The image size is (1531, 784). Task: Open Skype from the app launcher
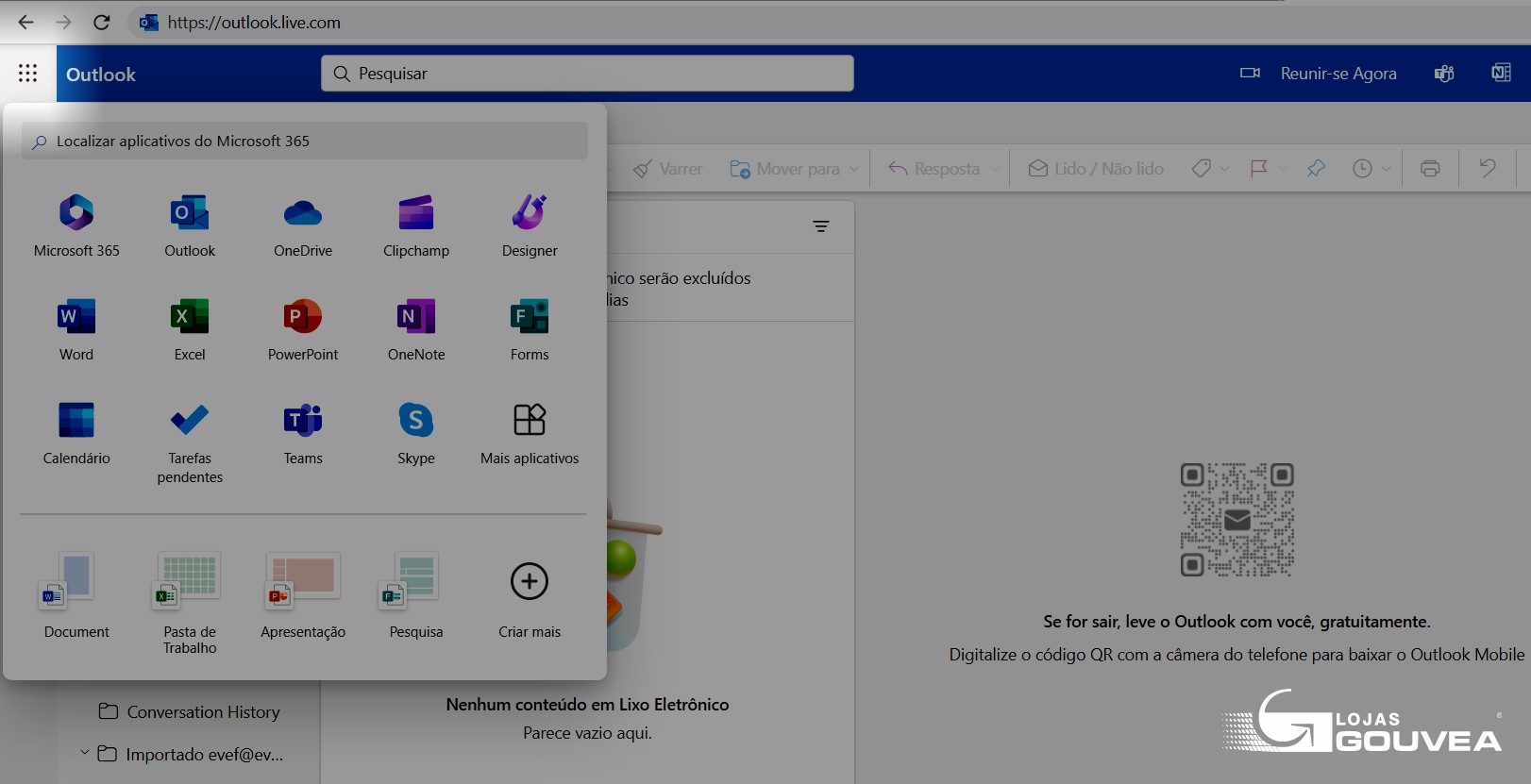[x=416, y=433]
